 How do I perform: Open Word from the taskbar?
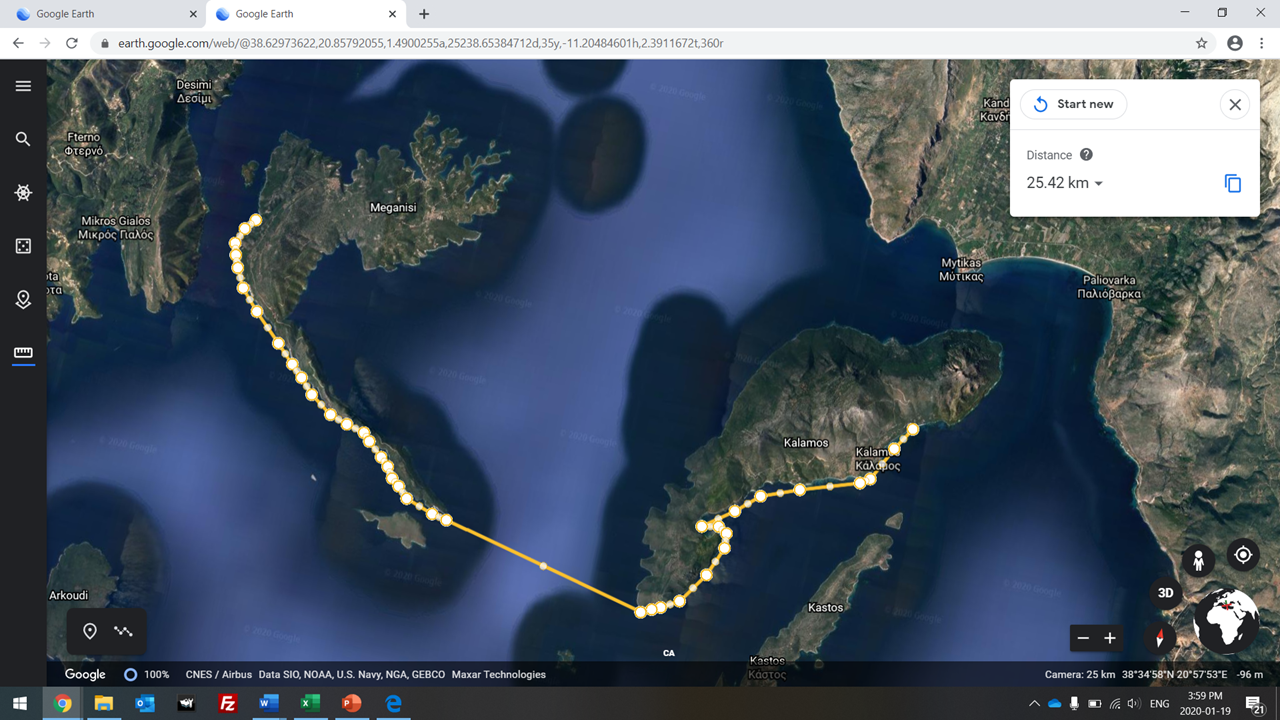point(268,703)
